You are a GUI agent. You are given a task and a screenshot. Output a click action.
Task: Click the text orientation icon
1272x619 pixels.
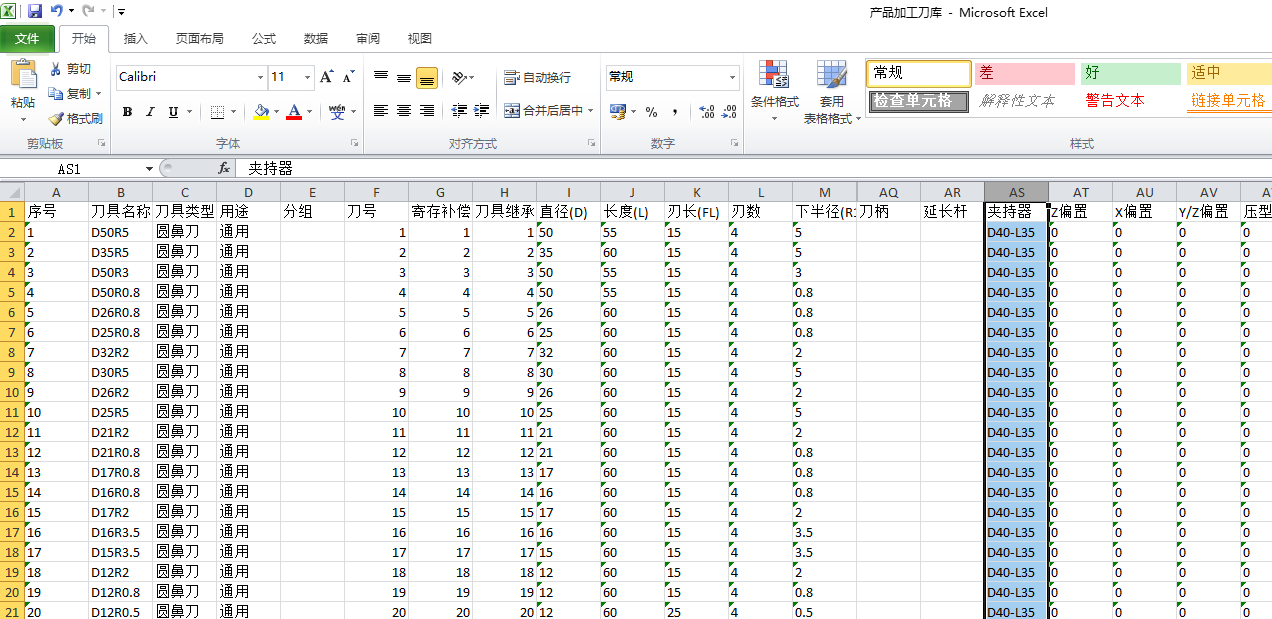pyautogui.click(x=458, y=77)
